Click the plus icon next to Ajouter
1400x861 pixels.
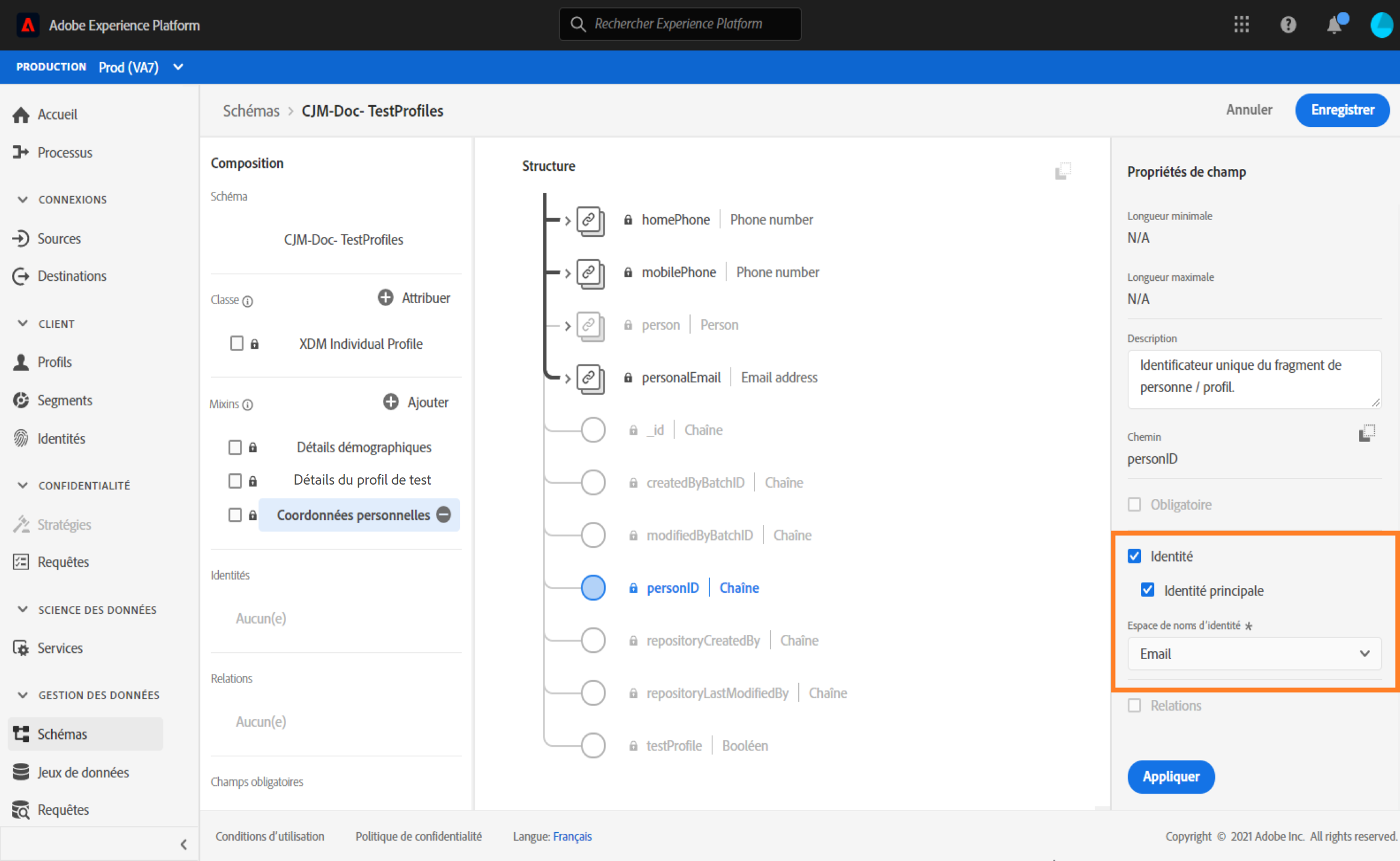(x=391, y=402)
